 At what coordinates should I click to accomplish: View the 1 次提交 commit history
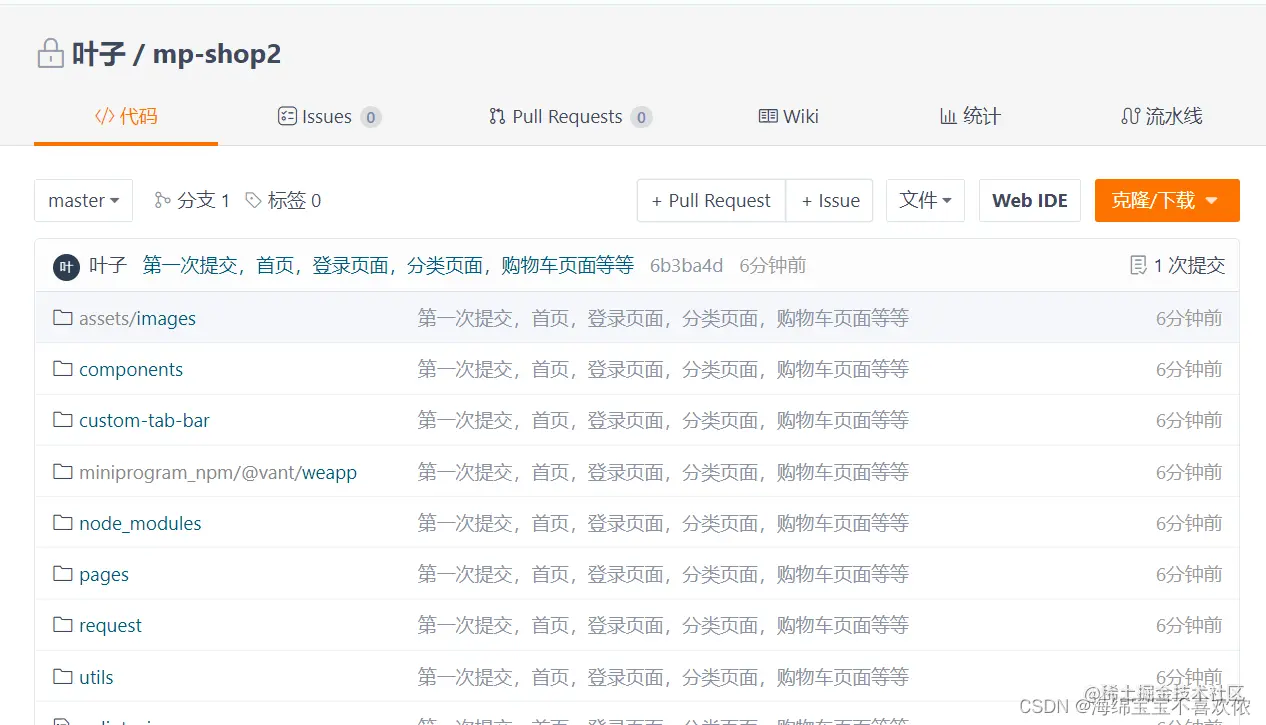[x=1177, y=265]
